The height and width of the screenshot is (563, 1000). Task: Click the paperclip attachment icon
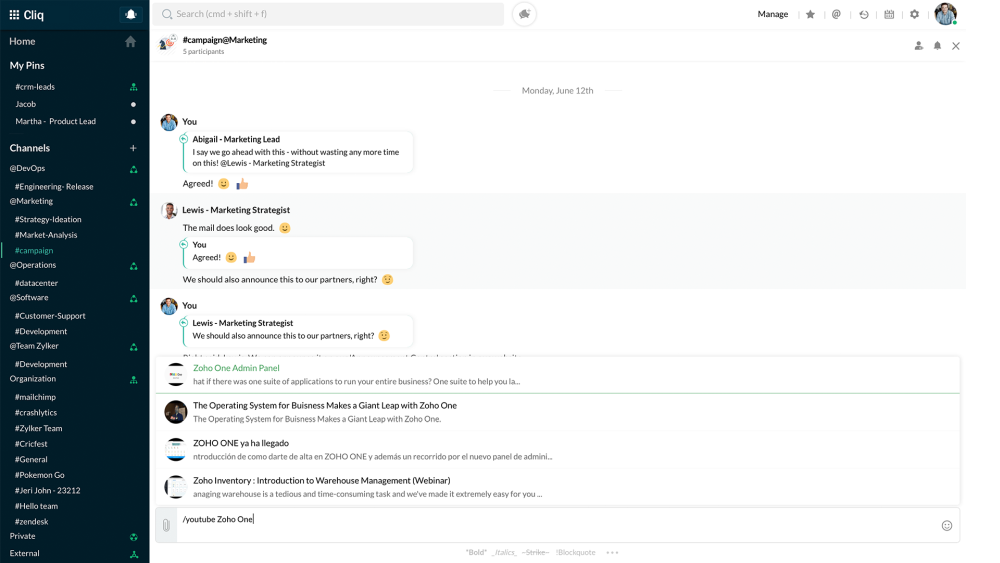click(167, 525)
